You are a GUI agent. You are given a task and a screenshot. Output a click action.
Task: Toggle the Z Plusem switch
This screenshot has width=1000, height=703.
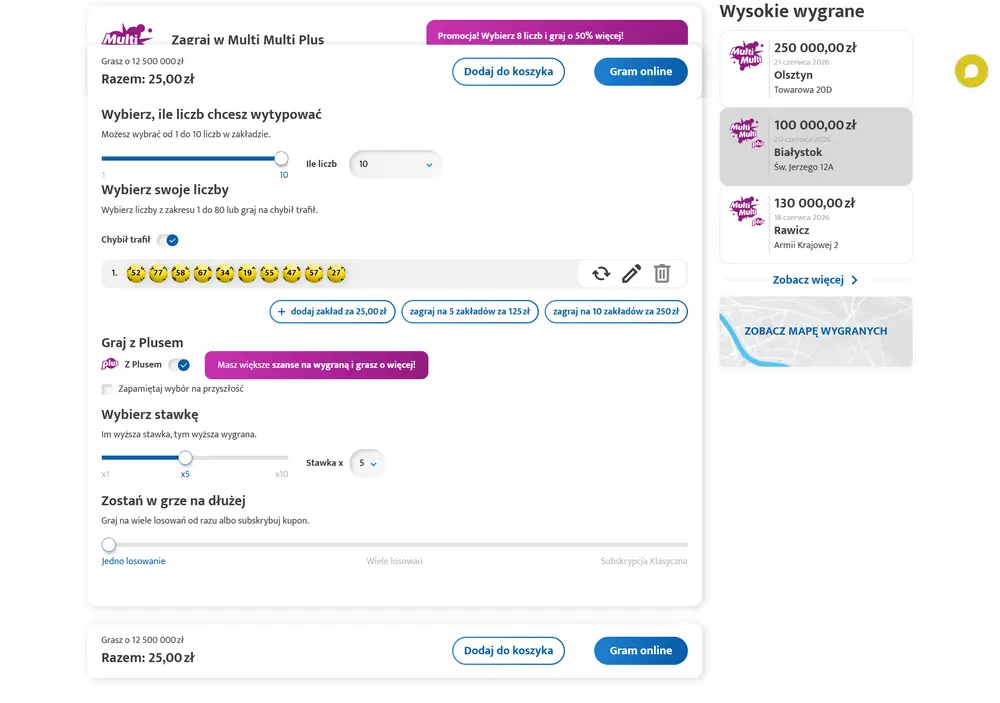tap(180, 365)
